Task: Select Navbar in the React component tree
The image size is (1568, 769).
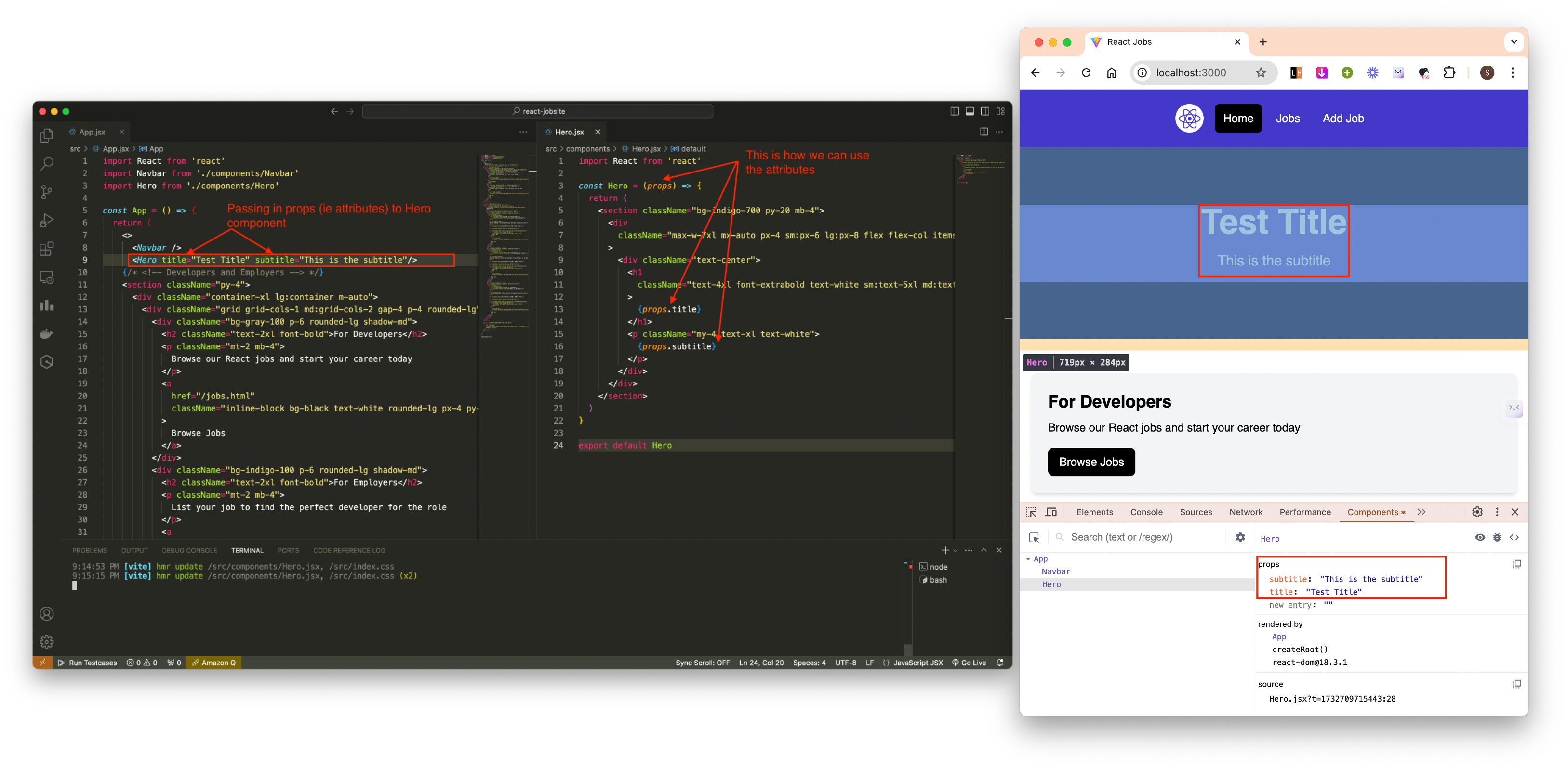Action: (1055, 572)
